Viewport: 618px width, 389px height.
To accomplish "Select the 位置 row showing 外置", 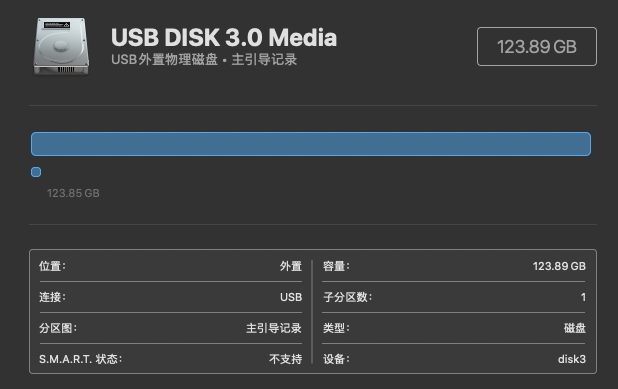I will point(171,266).
